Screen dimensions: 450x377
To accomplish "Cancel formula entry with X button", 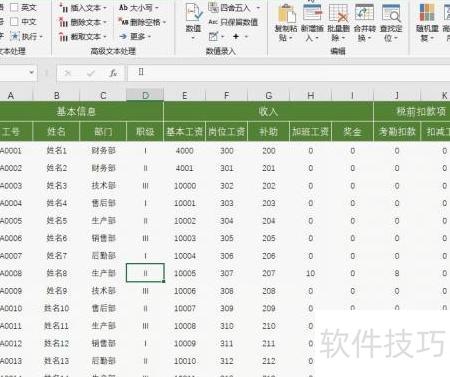I will click(x=68, y=73).
